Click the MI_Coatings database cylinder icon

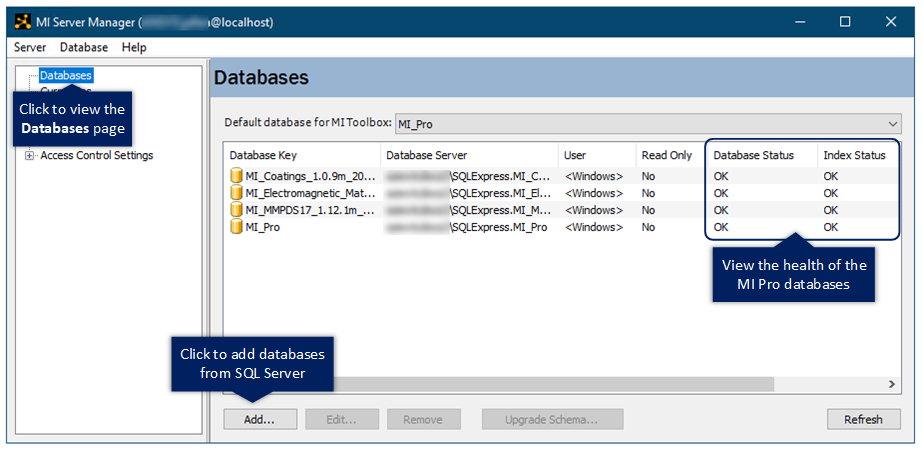pyautogui.click(x=236, y=176)
